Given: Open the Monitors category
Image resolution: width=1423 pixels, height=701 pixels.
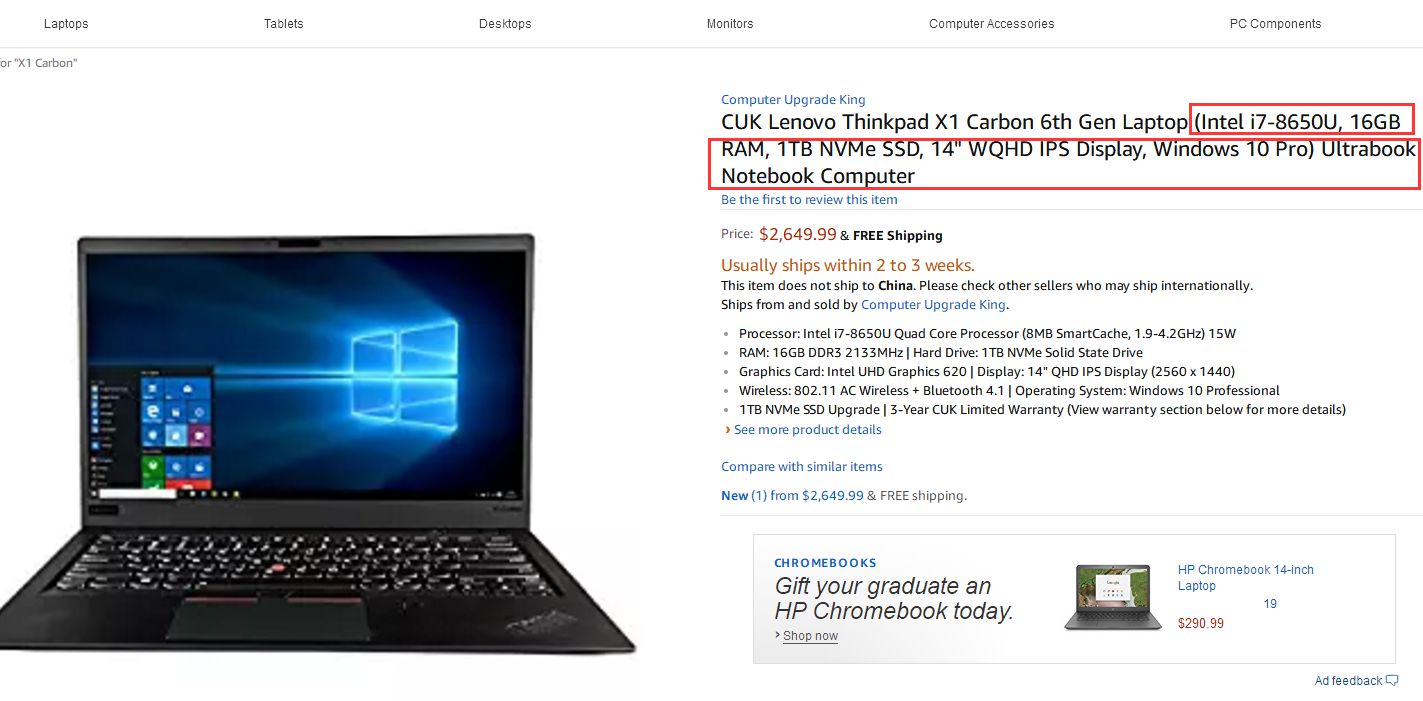Looking at the screenshot, I should point(730,24).
